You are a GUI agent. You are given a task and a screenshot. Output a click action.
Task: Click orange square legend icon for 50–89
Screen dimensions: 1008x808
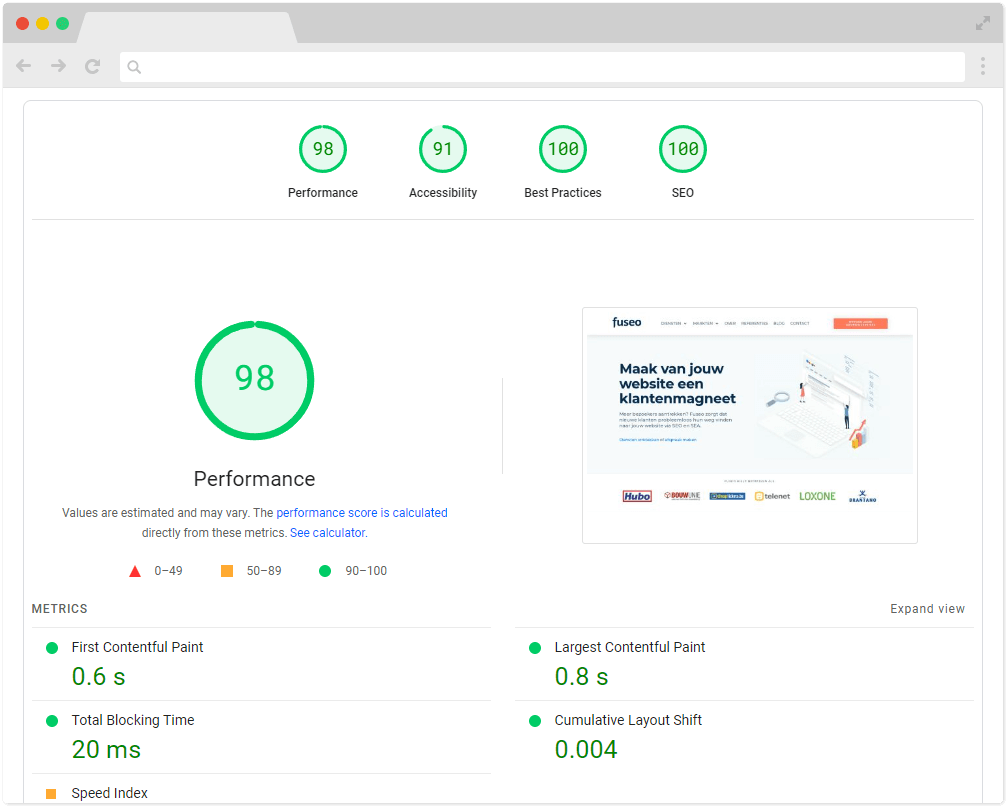pos(227,571)
